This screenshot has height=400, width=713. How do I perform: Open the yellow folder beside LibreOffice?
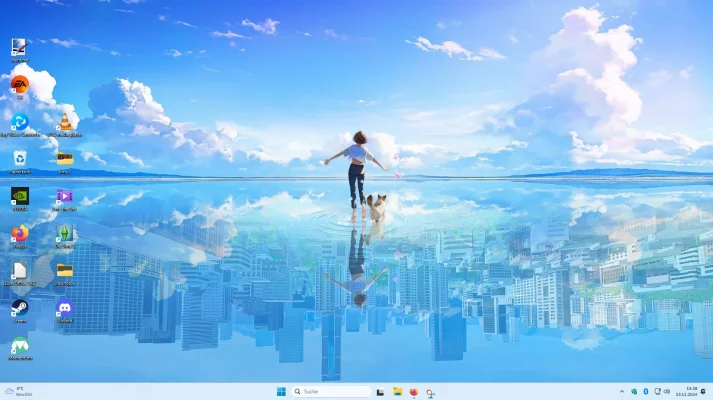click(65, 273)
